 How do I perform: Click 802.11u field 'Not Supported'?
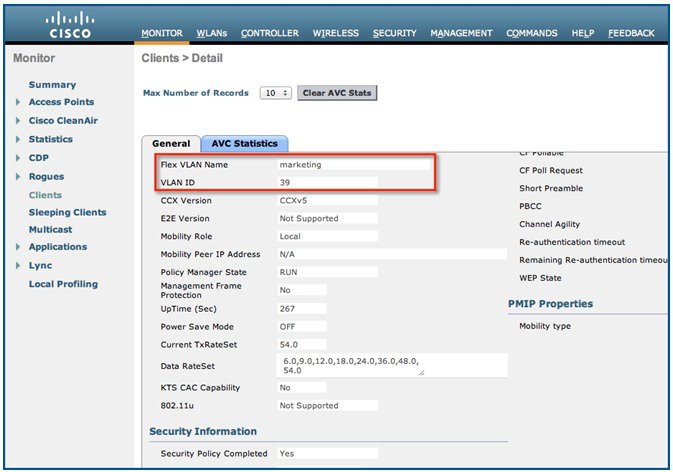point(327,405)
